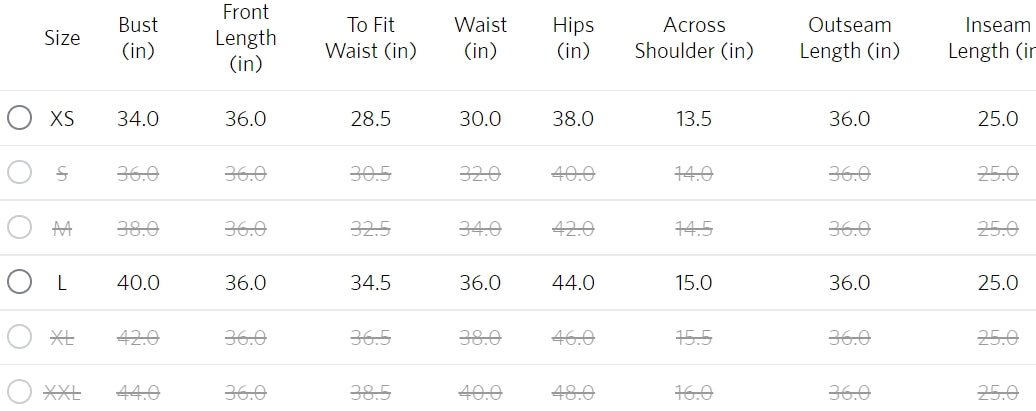The image size is (1036, 411).
Task: Click the L hips value 44.0
Action: click(573, 283)
